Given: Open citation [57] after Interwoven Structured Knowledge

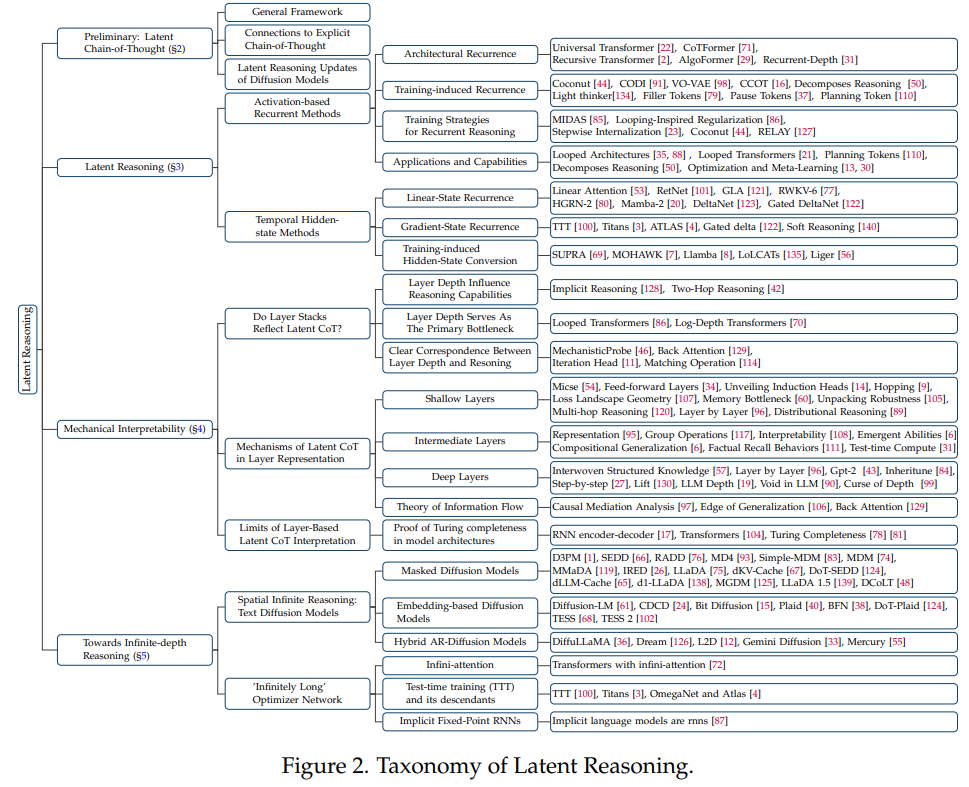Looking at the screenshot, I should tap(721, 471).
